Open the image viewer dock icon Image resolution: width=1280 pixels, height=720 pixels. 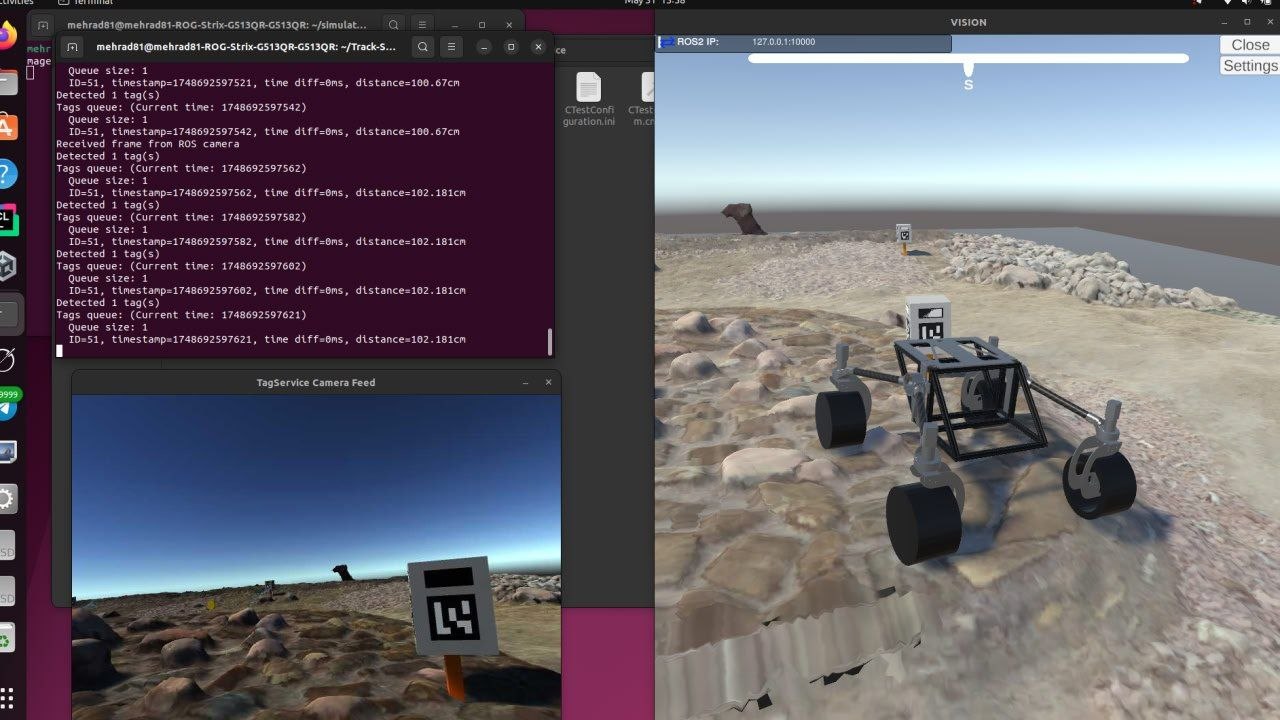(6, 453)
